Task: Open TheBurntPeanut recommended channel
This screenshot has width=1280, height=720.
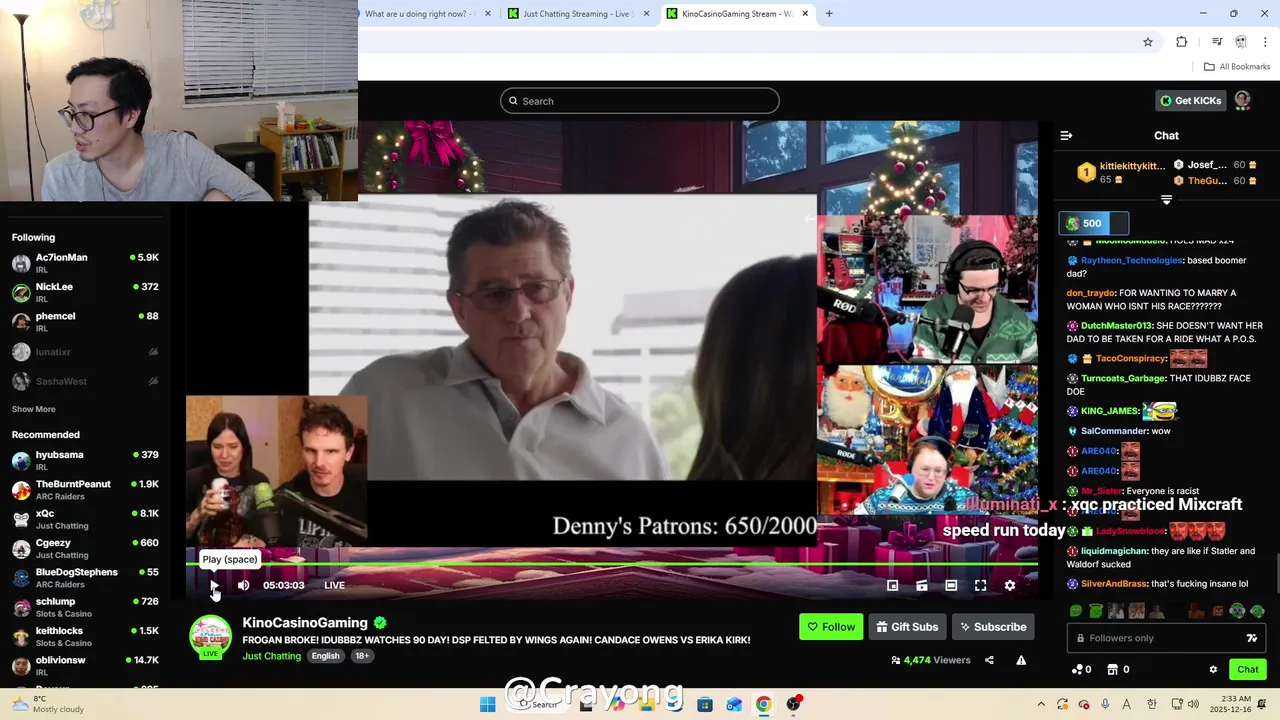Action: (x=85, y=490)
